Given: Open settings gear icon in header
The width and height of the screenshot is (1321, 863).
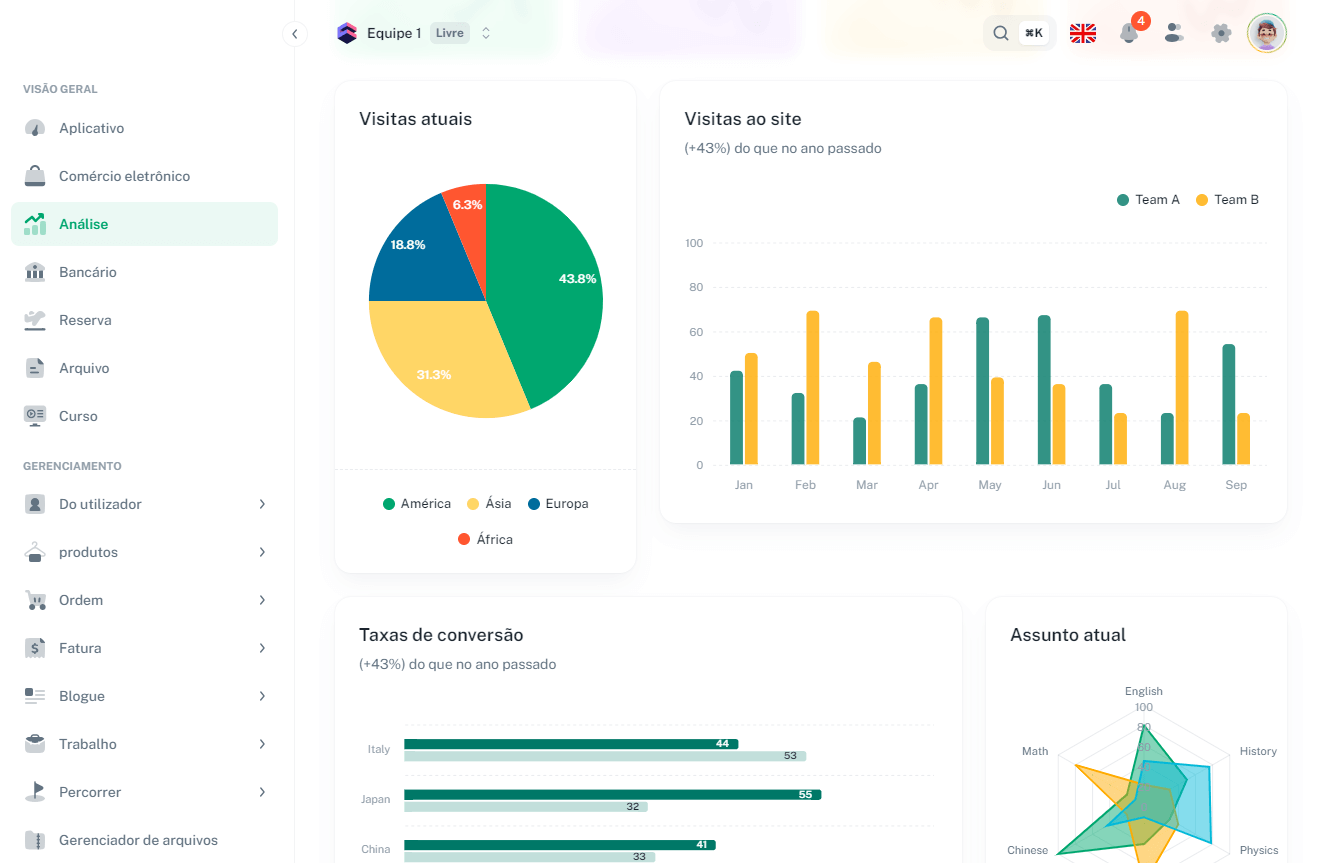Looking at the screenshot, I should click(1221, 33).
